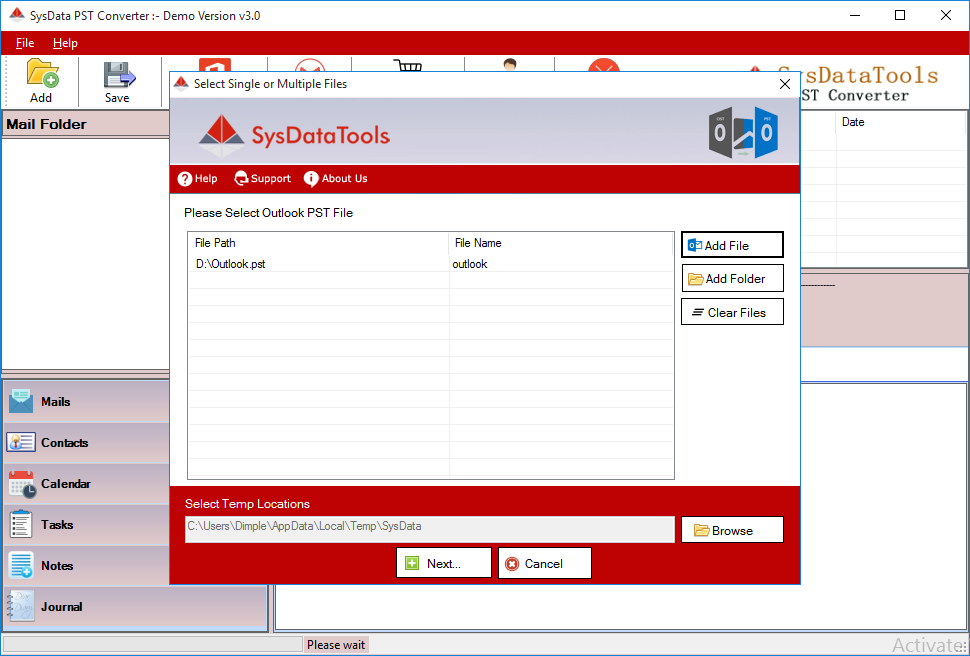Click Next to continue conversion
This screenshot has width=970, height=656.
443,562
